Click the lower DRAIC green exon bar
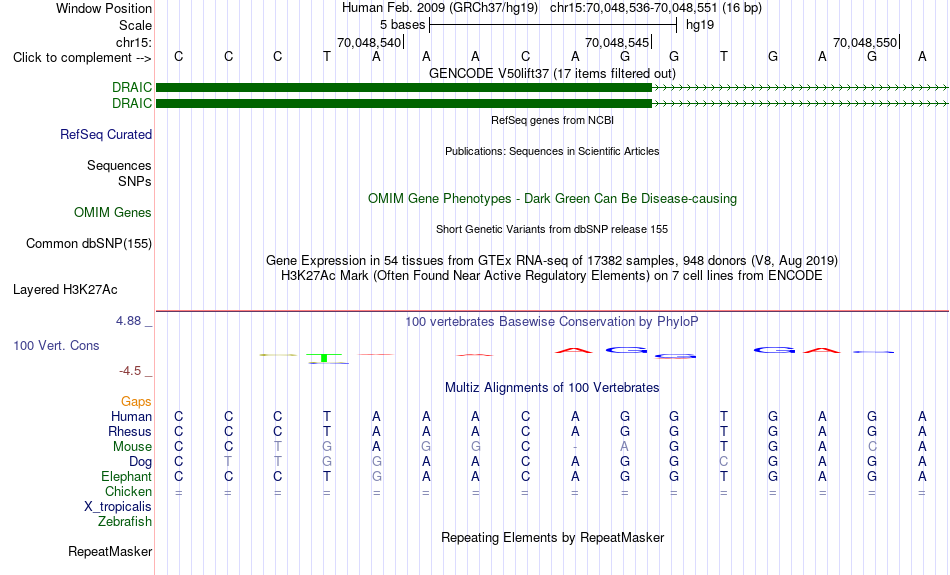Viewport: 950px width, 575px height. tap(404, 104)
